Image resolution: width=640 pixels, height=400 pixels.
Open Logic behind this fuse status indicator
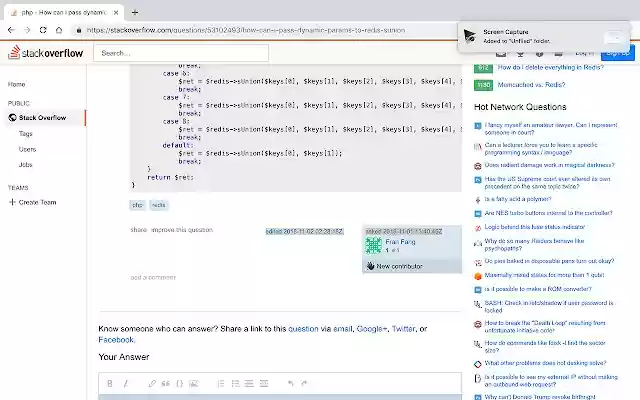coord(534,227)
